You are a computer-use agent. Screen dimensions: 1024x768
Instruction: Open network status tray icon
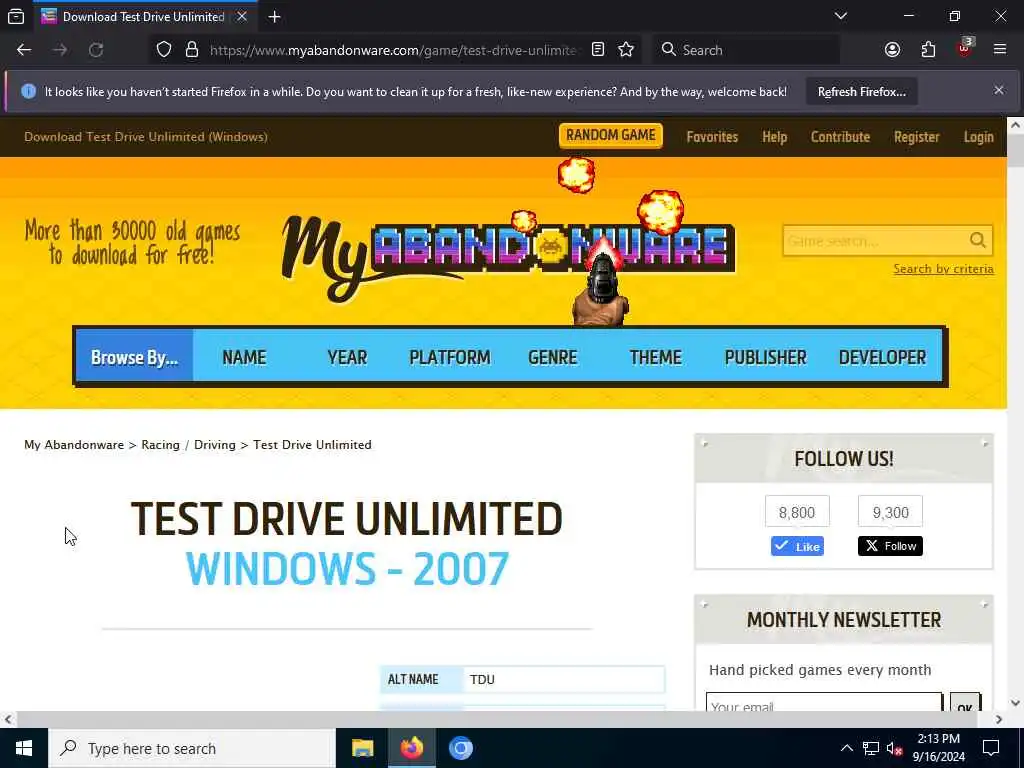click(871, 748)
